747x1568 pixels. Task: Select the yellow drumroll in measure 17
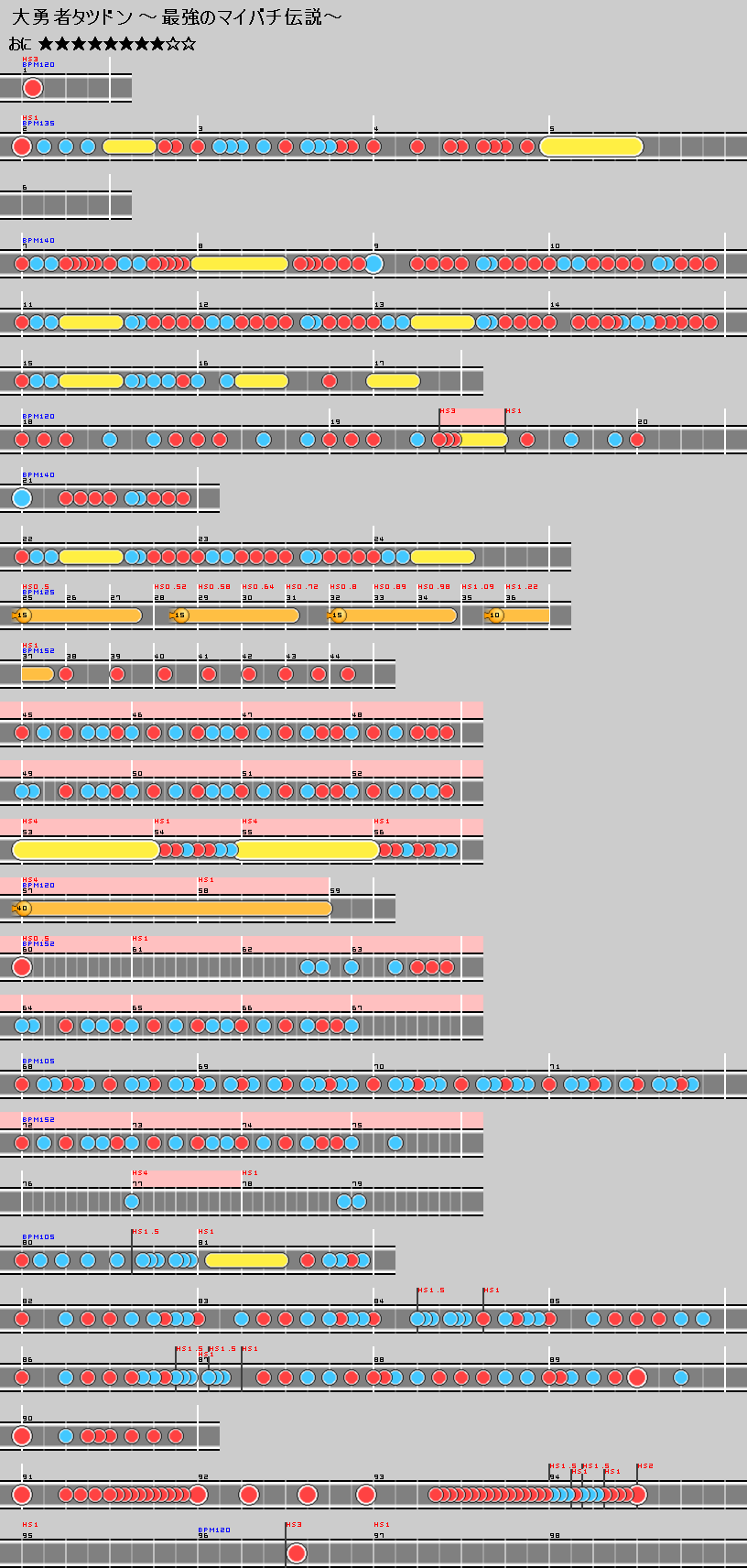(x=394, y=381)
